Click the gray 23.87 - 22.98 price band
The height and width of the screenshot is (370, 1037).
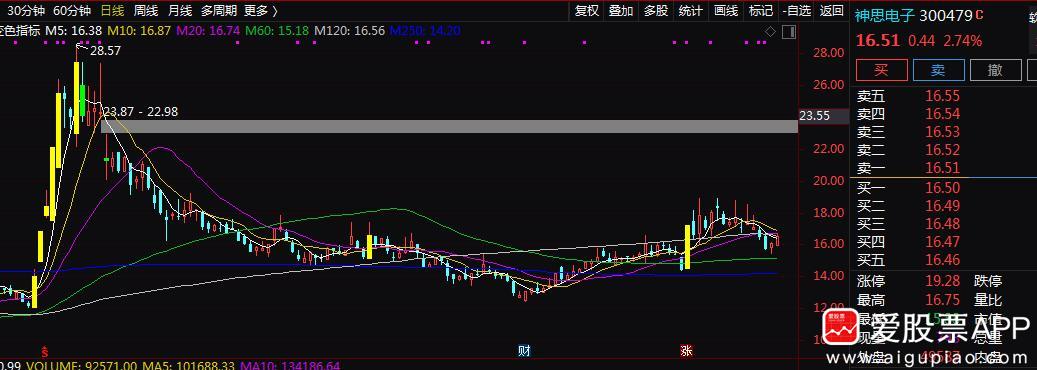coord(449,126)
